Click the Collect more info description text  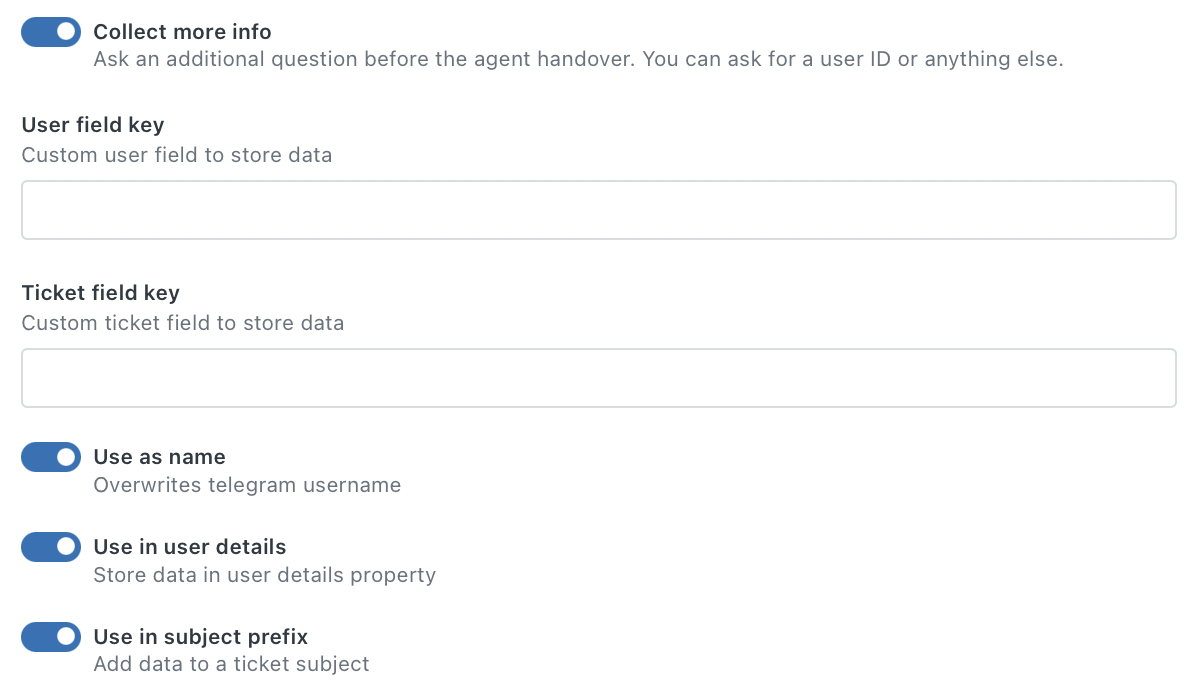(579, 59)
